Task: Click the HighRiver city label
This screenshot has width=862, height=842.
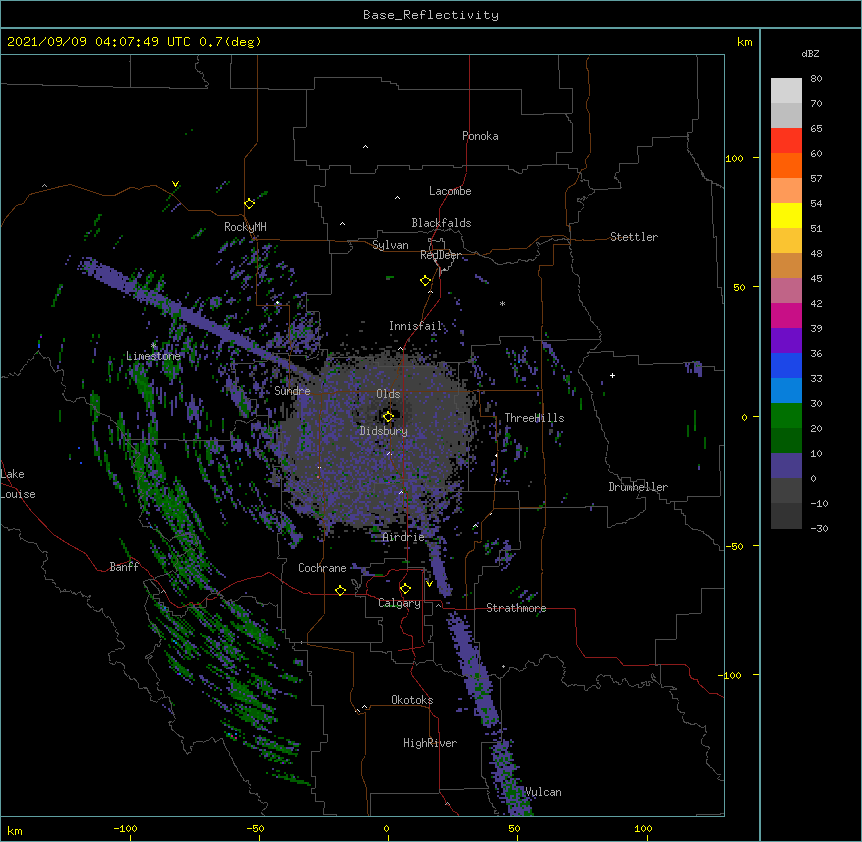Action: [430, 743]
